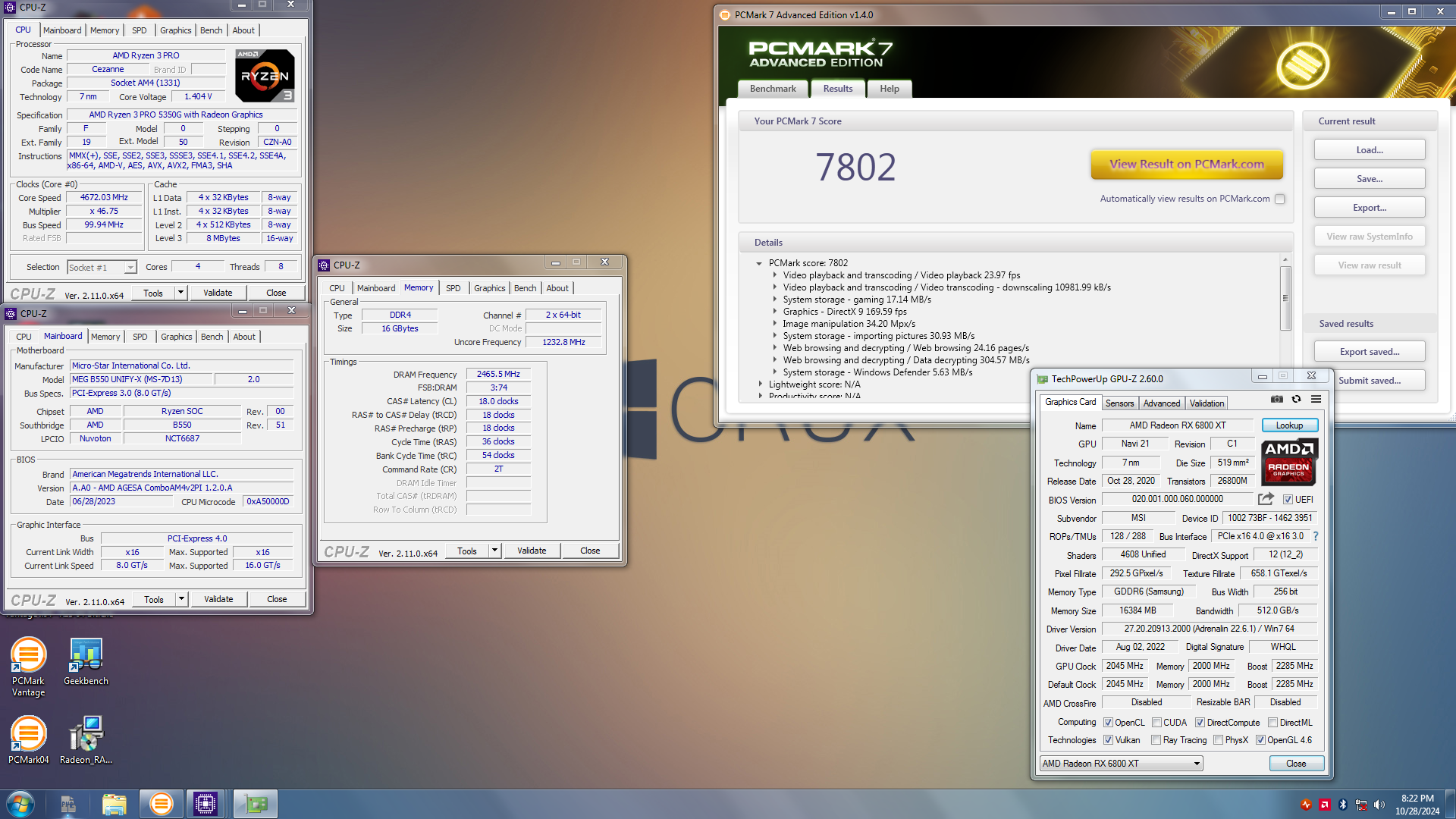Viewport: 1456px width, 819px height.
Task: Open the Geekbench desktop shortcut
Action: pyautogui.click(x=86, y=662)
